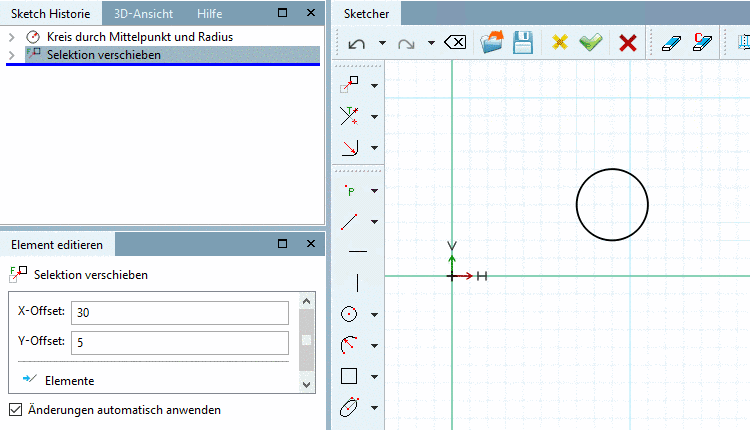Expand the Selektion verschieben history entry
This screenshot has width=750, height=430.
click(x=12, y=55)
